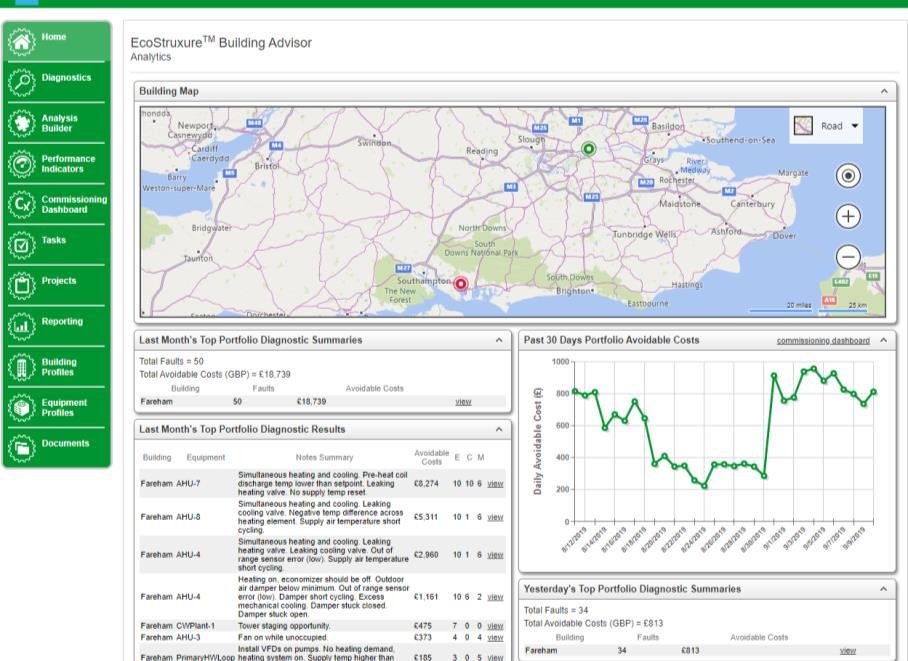The image size is (908, 661).
Task: Click the Performance Indicators gauge icon
Action: click(21, 163)
